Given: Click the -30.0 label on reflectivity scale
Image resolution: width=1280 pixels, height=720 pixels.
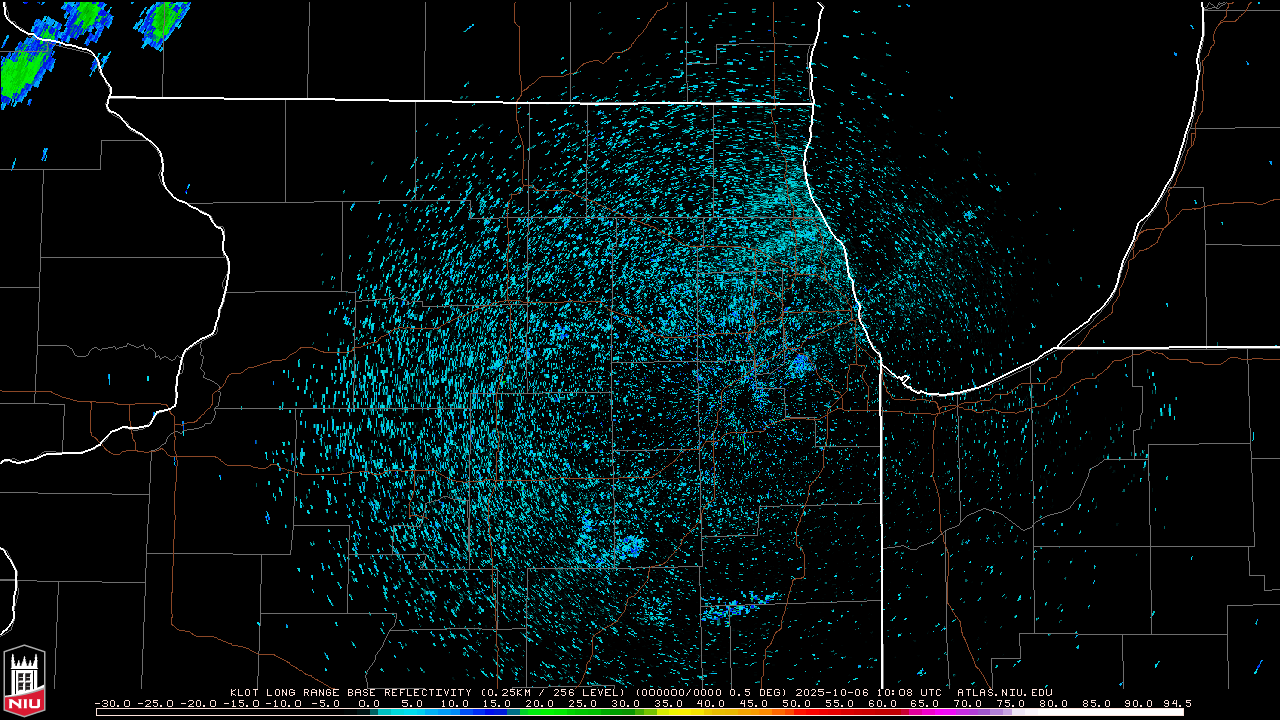Looking at the screenshot, I should pyautogui.click(x=112, y=703).
